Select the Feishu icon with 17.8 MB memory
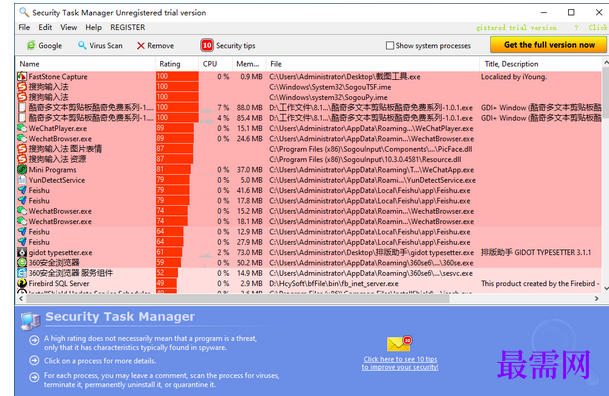The image size is (609, 396). 22,201
